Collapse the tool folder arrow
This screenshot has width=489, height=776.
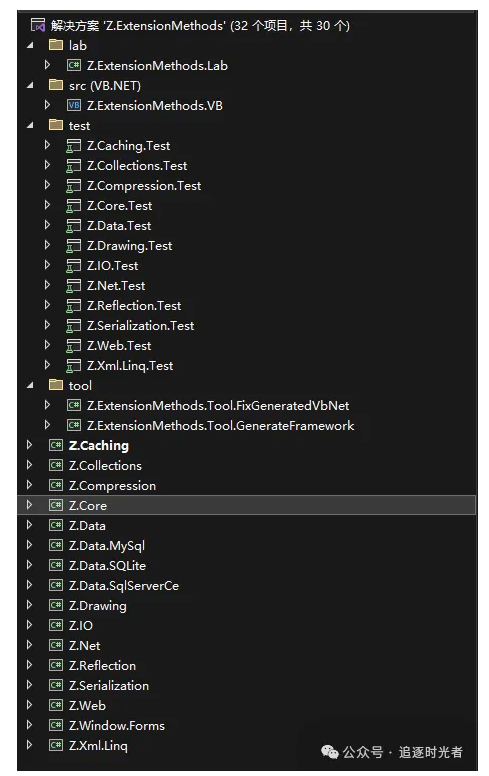pos(30,385)
